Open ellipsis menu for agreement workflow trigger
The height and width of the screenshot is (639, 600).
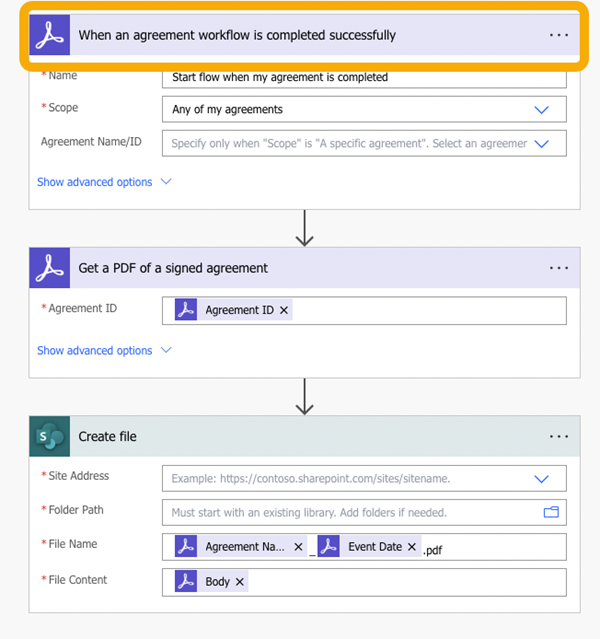click(558, 35)
